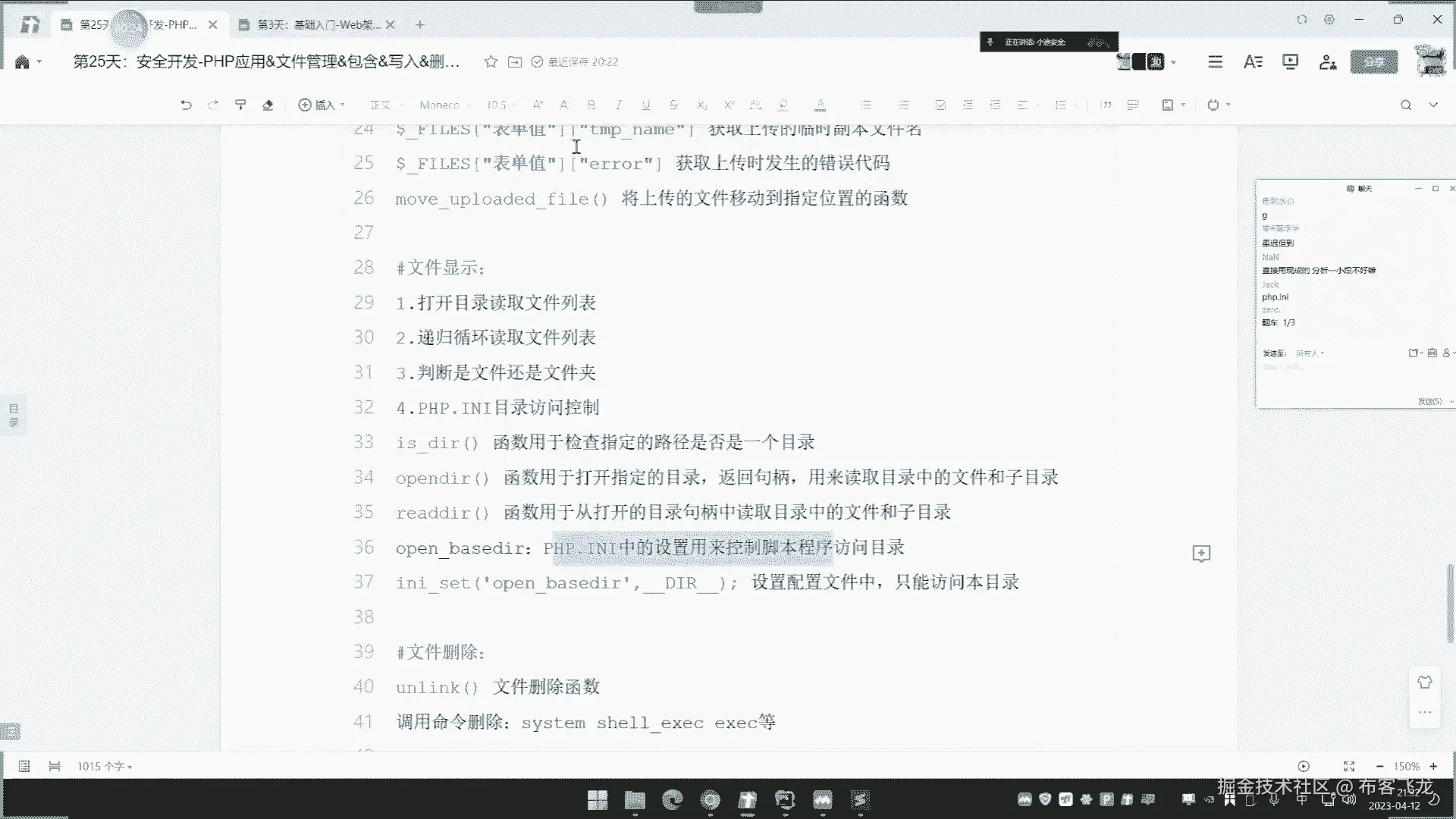Select the format painter tool
The height and width of the screenshot is (819, 1456).
point(240,105)
